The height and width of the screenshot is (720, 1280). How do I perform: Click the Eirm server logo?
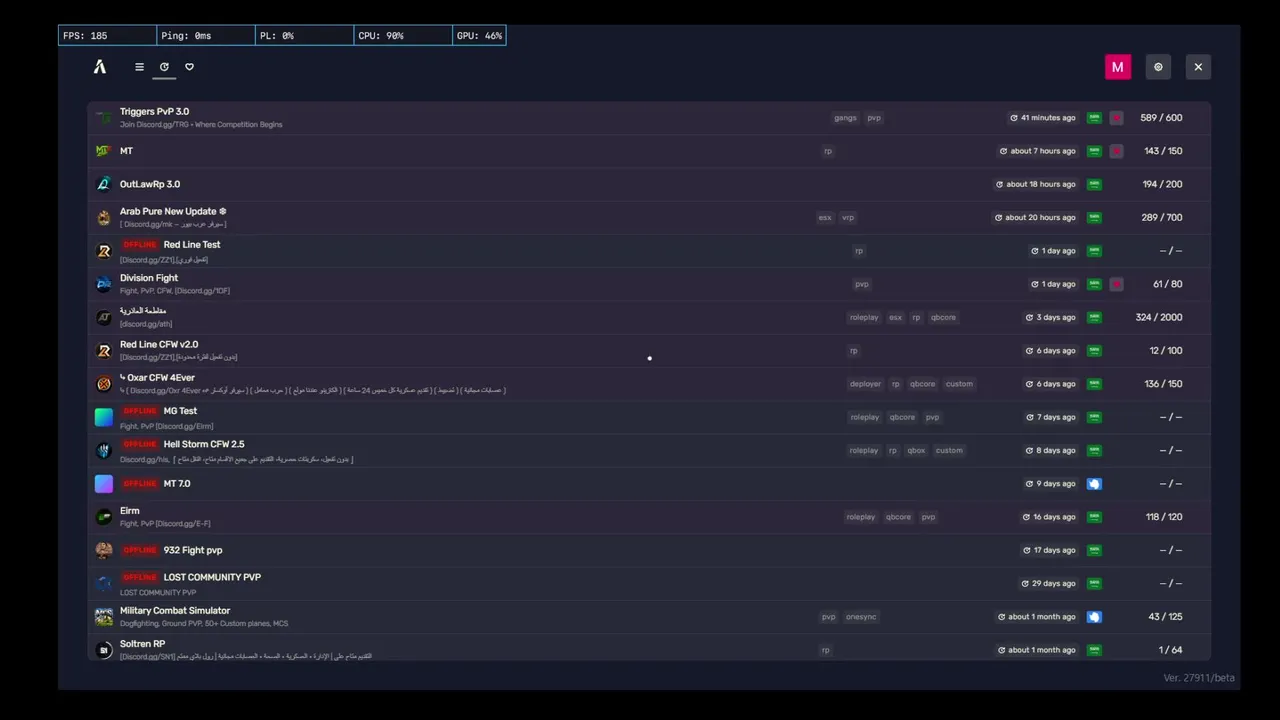[104, 517]
